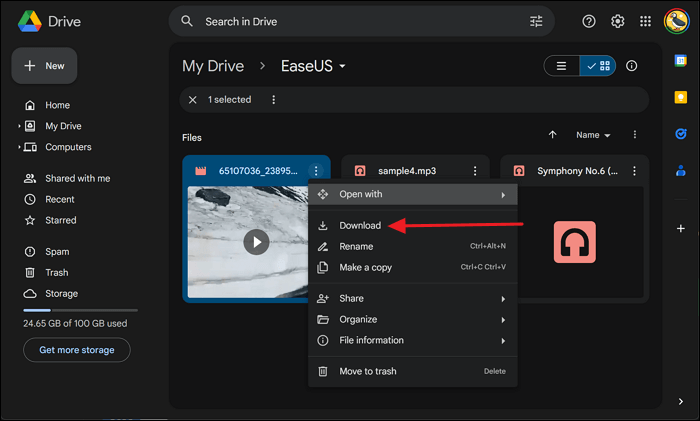Open more sort options three-dot menu
The width and height of the screenshot is (700, 421).
[x=634, y=134]
